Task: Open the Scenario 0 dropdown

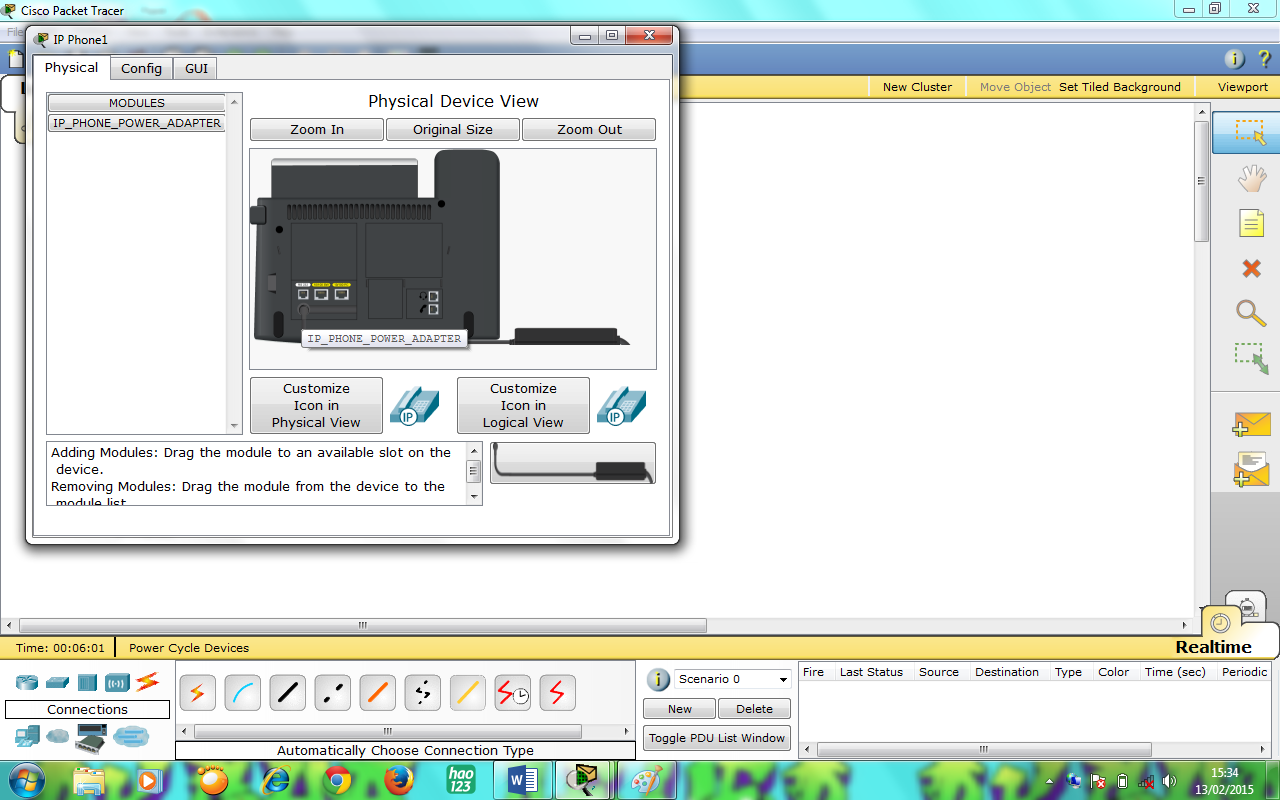Action: coord(733,679)
